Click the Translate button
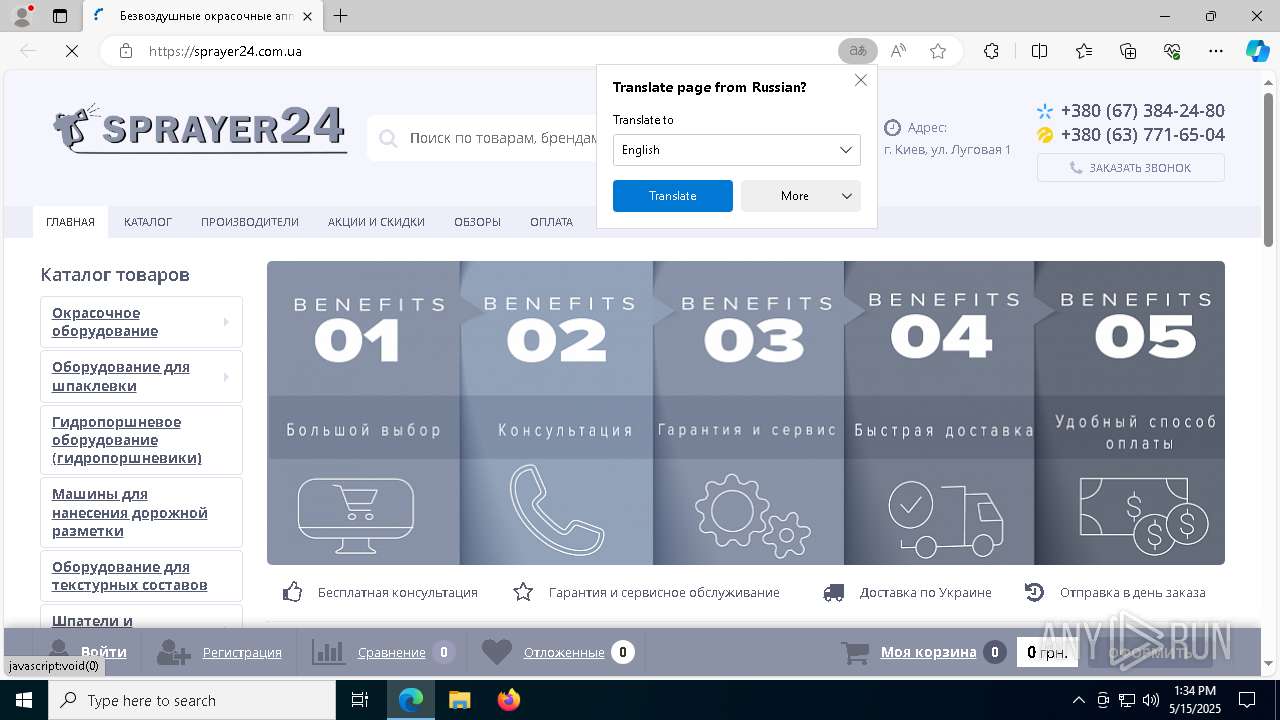The image size is (1280, 720). point(672,196)
